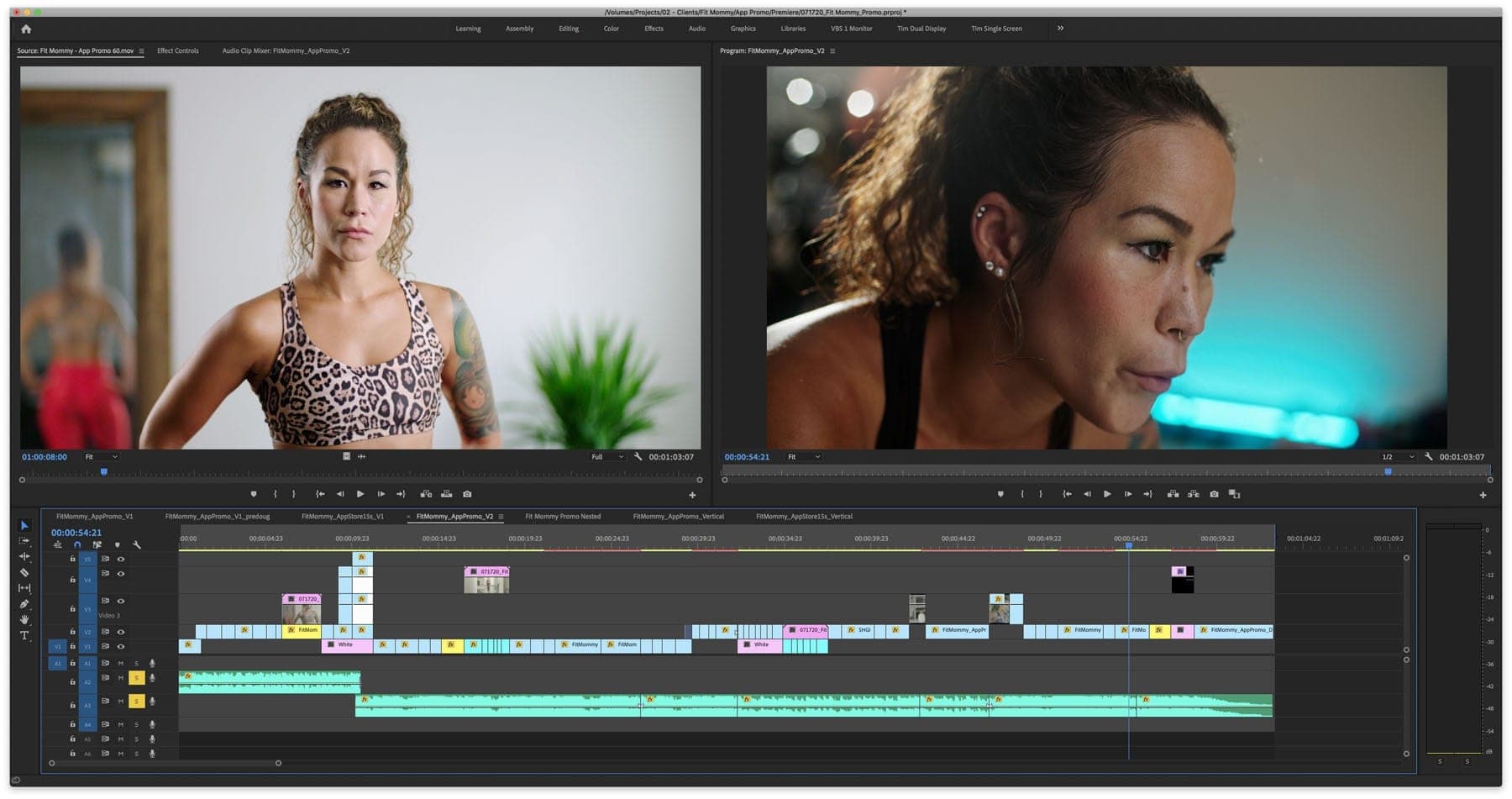Hide track V2 with eye icon
The image size is (1512, 799).
tap(121, 632)
